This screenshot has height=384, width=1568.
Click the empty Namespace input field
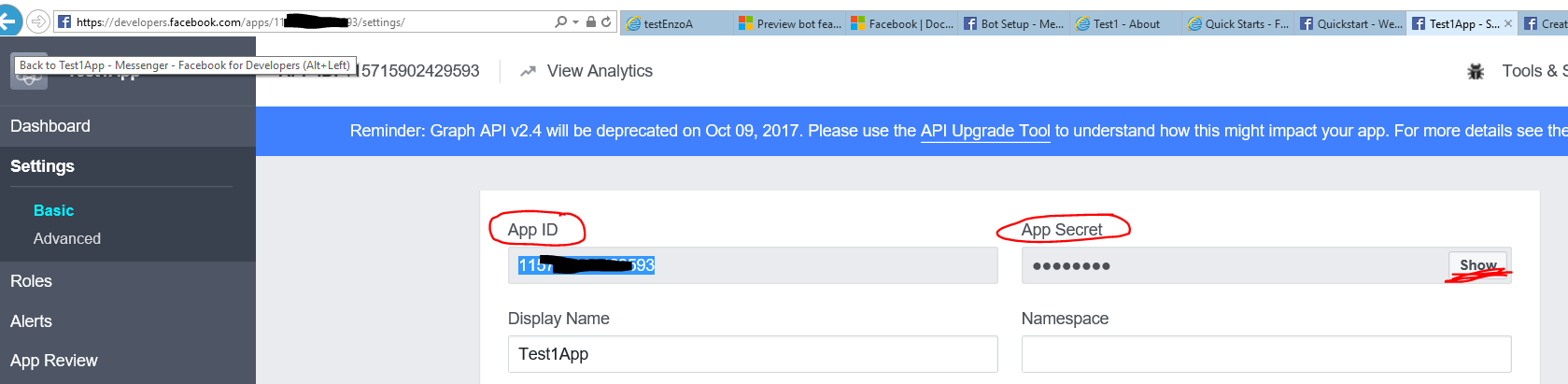click(1265, 354)
